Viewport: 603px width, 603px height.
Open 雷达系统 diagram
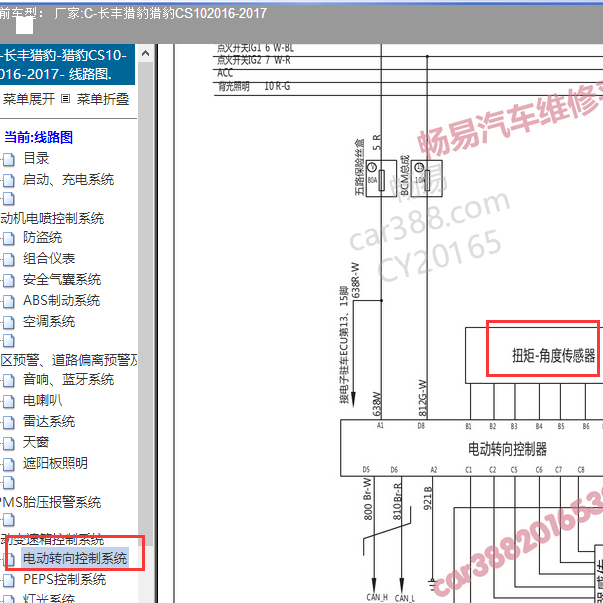tap(49, 421)
